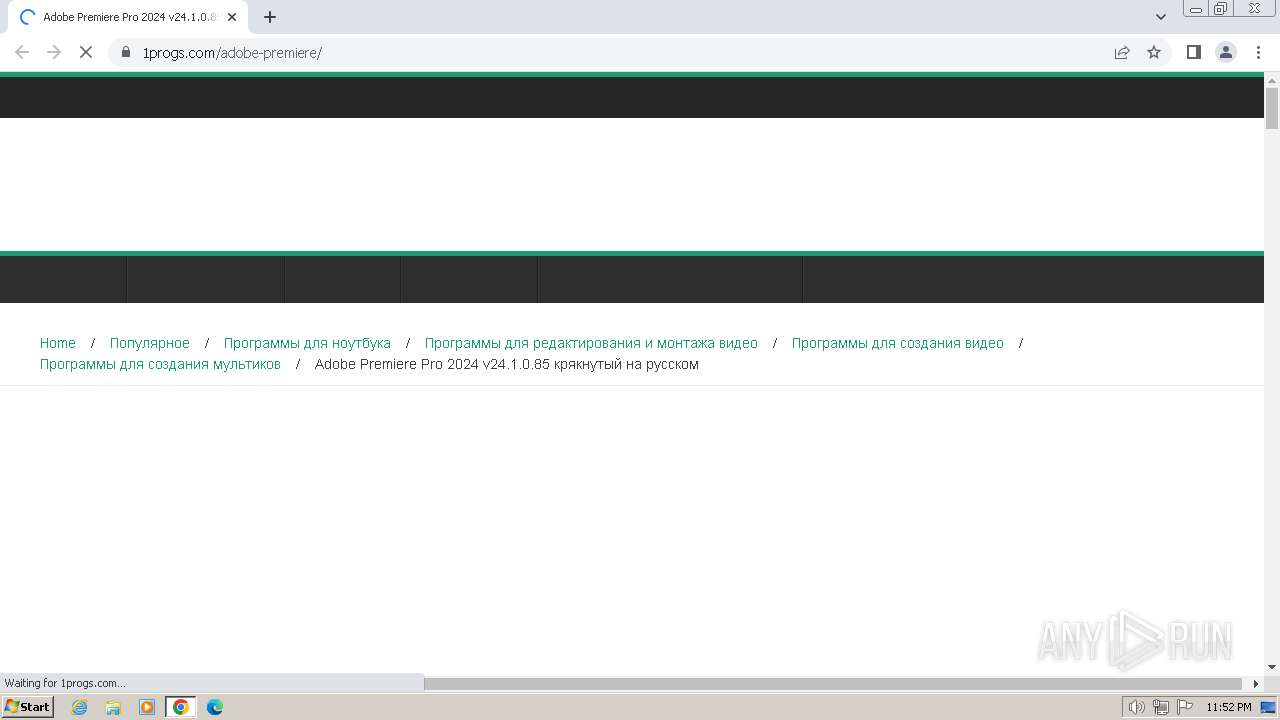1280x720 pixels.
Task: Click the Show Desktop tray icon
Action: [x=1269, y=707]
